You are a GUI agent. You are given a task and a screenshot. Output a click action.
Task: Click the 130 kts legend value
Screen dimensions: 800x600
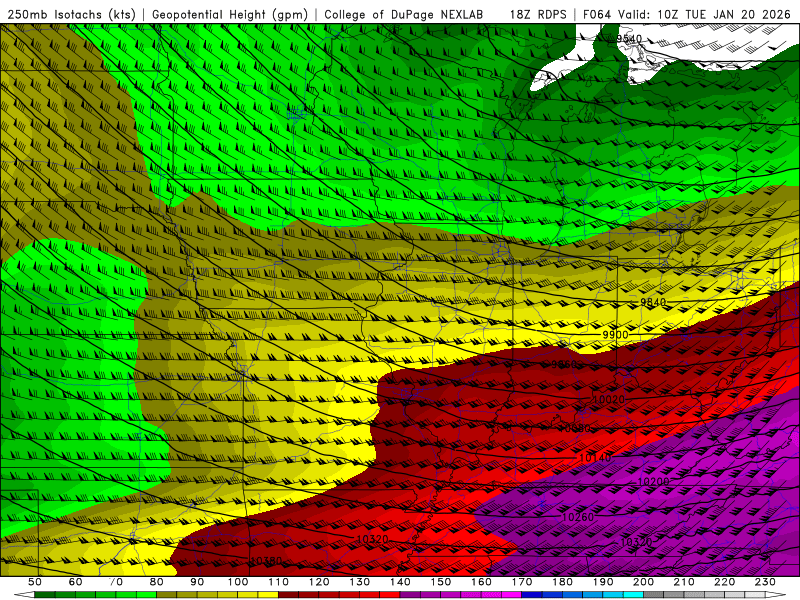pyautogui.click(x=360, y=582)
